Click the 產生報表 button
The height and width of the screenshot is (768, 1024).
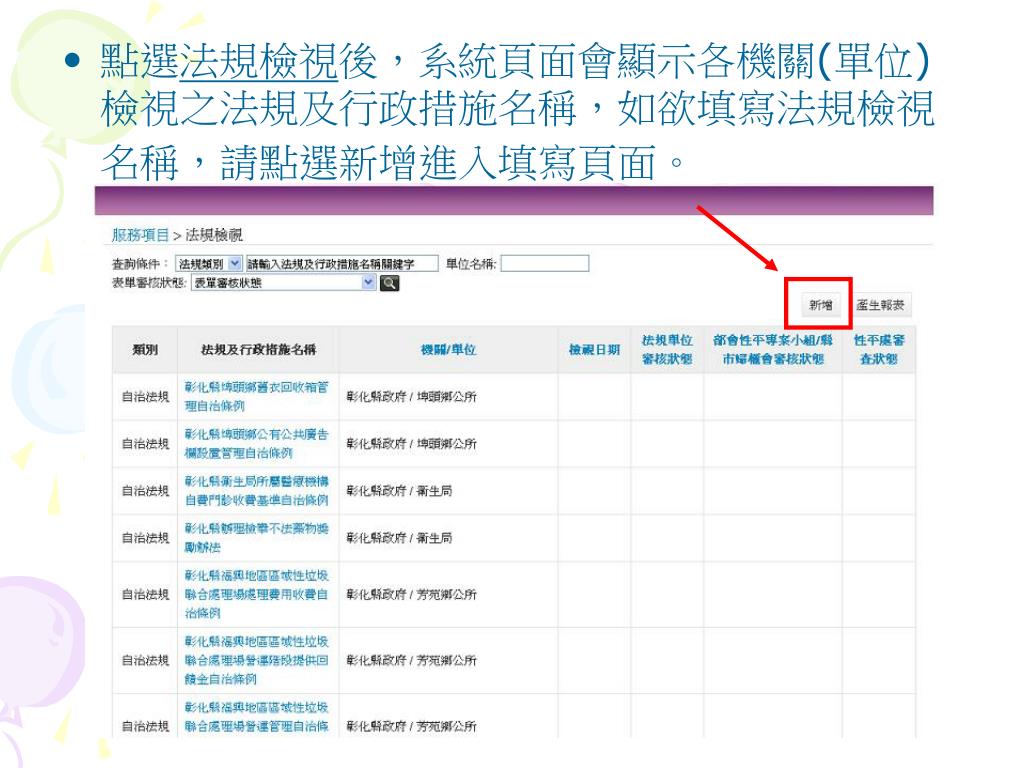pyautogui.click(x=880, y=305)
